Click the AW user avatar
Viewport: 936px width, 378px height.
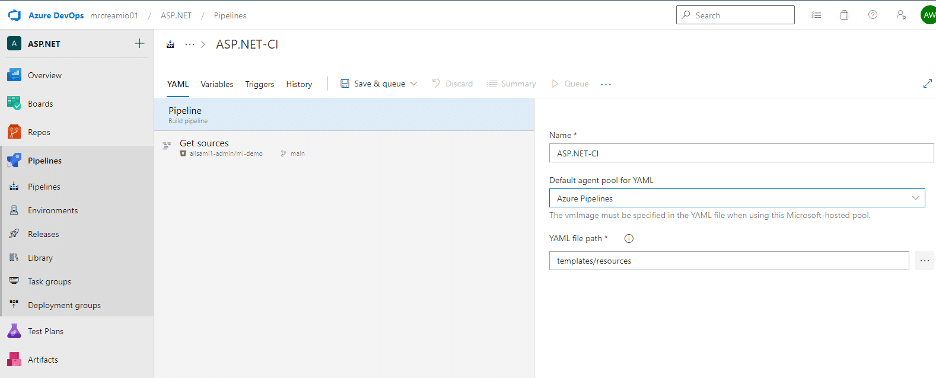(929, 16)
